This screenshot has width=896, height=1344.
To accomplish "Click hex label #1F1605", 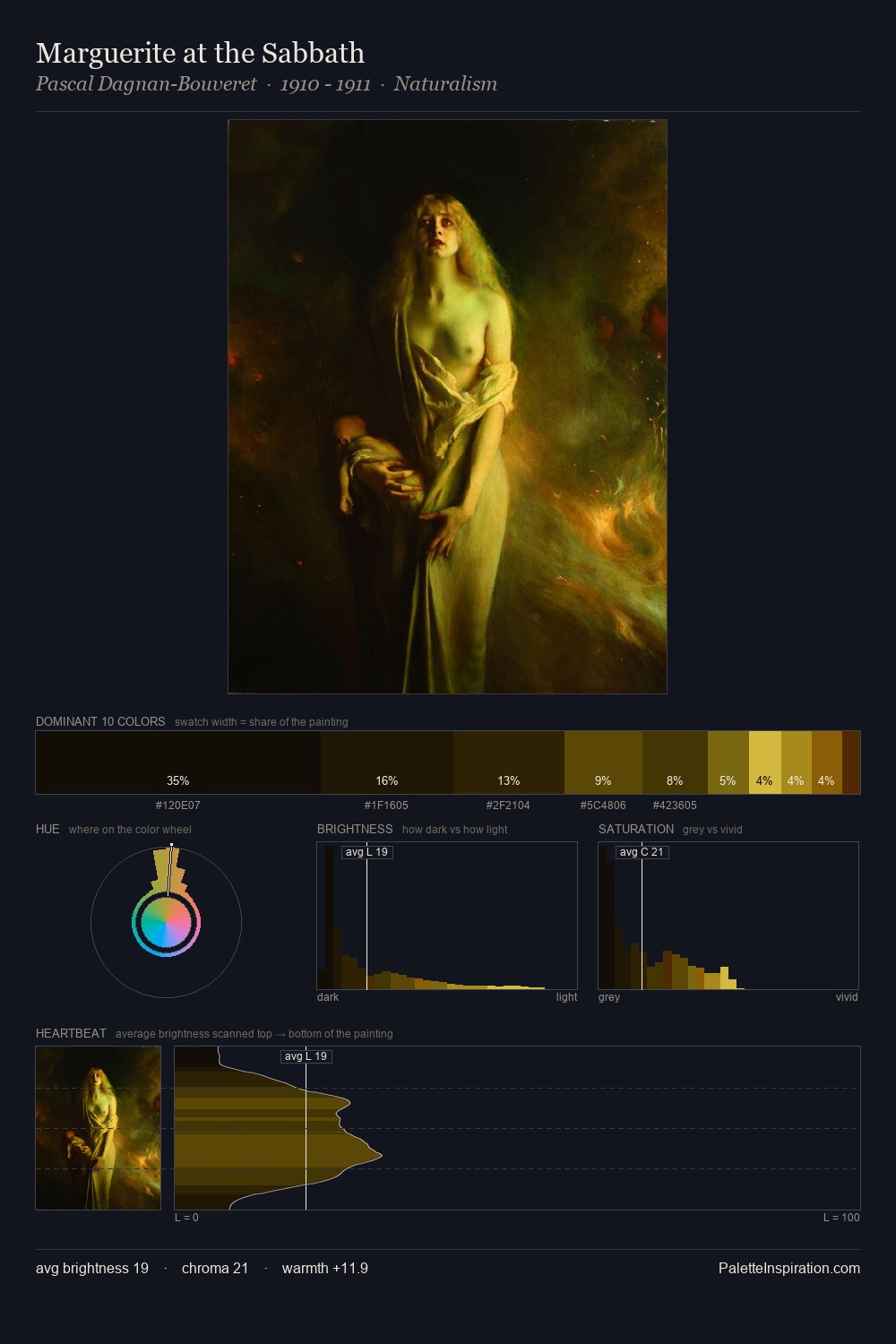I will (x=386, y=806).
